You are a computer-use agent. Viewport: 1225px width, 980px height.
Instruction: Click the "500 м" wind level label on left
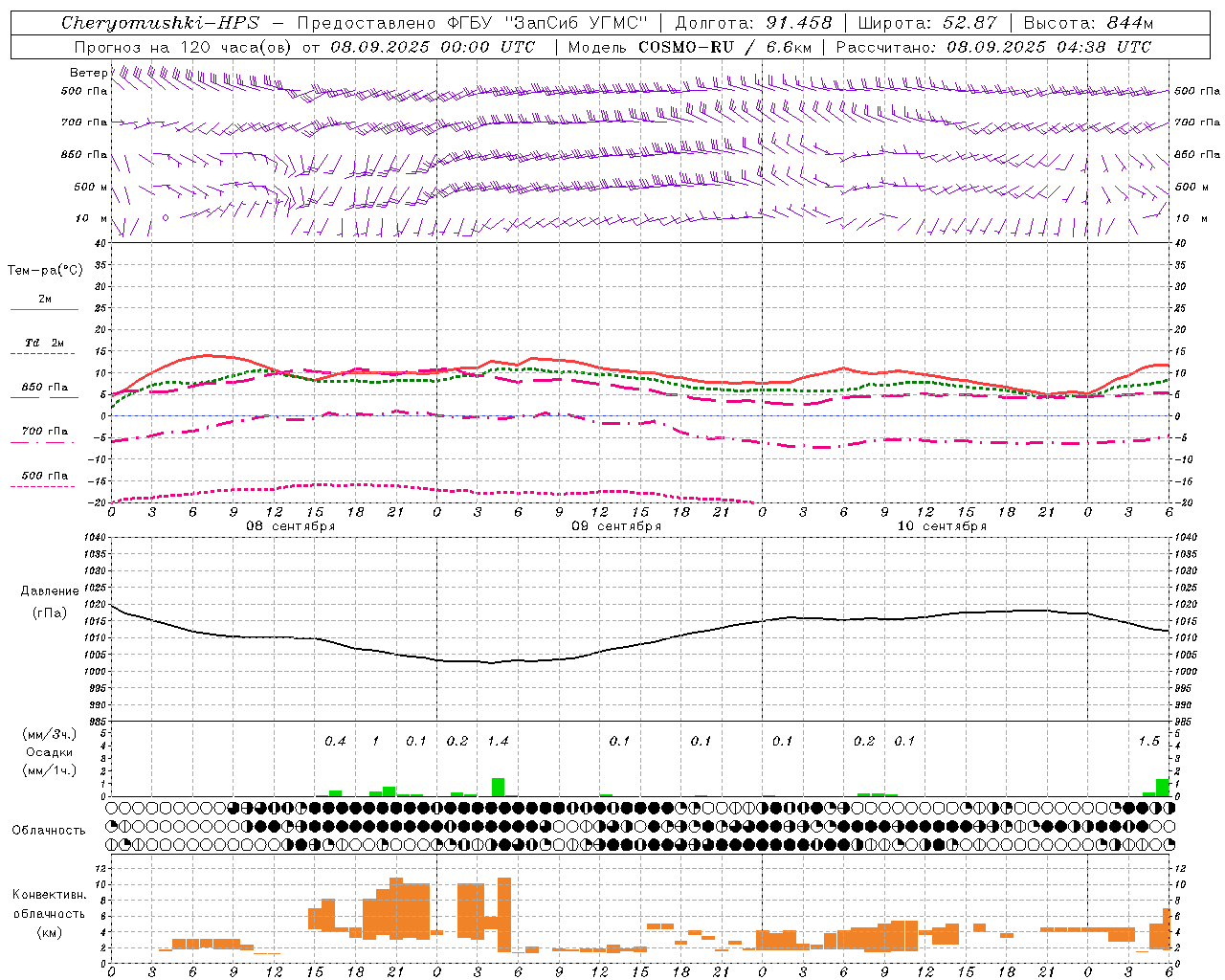coord(90,187)
